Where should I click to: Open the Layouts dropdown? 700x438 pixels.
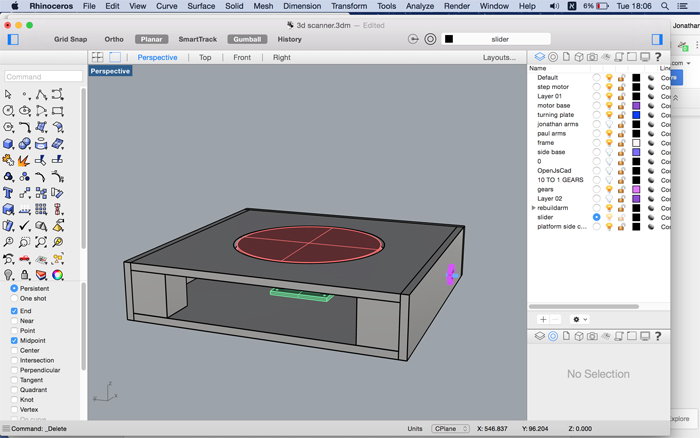[499, 57]
